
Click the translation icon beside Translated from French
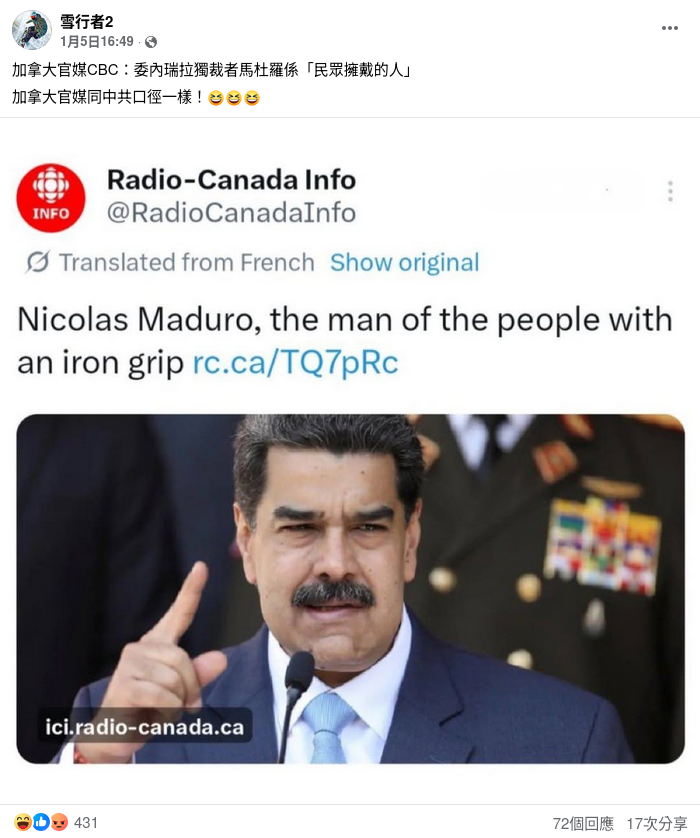point(37,262)
